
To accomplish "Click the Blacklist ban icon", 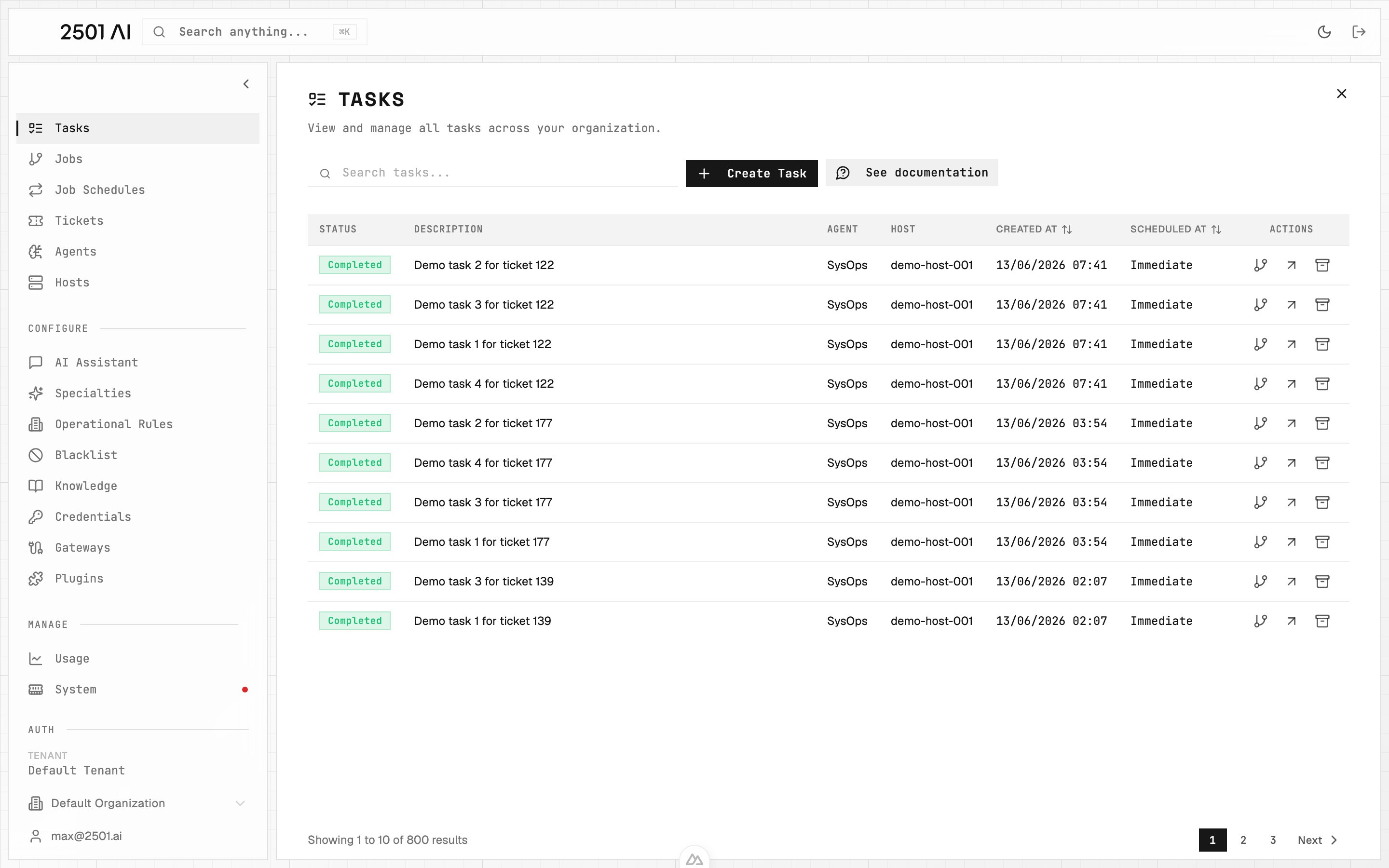I will point(36,456).
